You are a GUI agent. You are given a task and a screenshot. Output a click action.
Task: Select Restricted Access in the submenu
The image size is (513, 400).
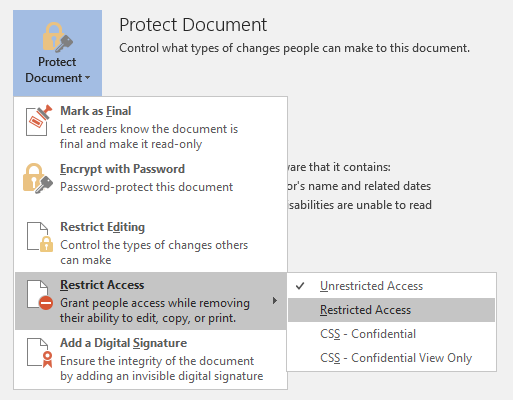[x=391, y=310]
